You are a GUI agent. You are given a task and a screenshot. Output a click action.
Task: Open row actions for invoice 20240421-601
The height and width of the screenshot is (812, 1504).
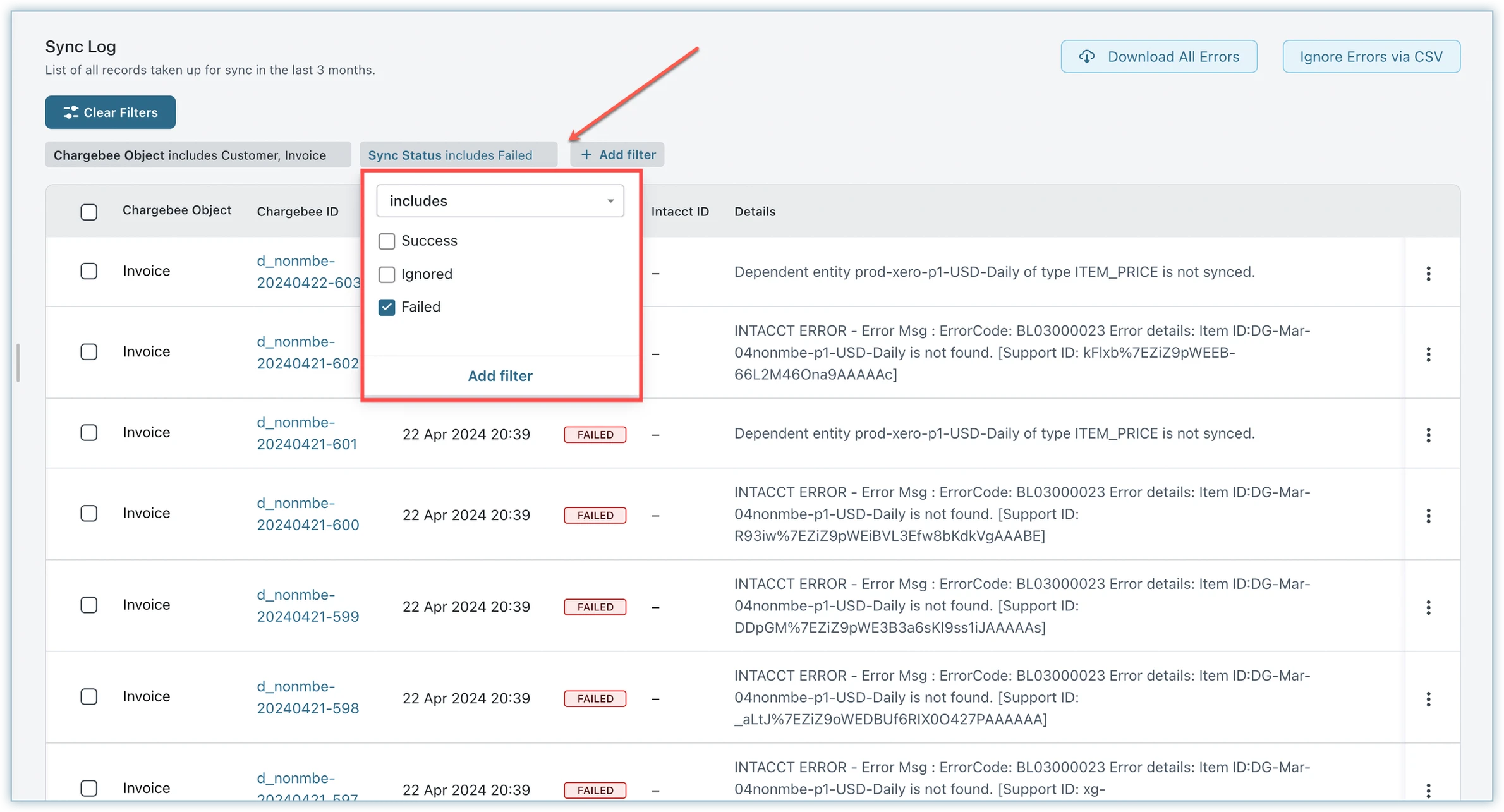tap(1428, 435)
